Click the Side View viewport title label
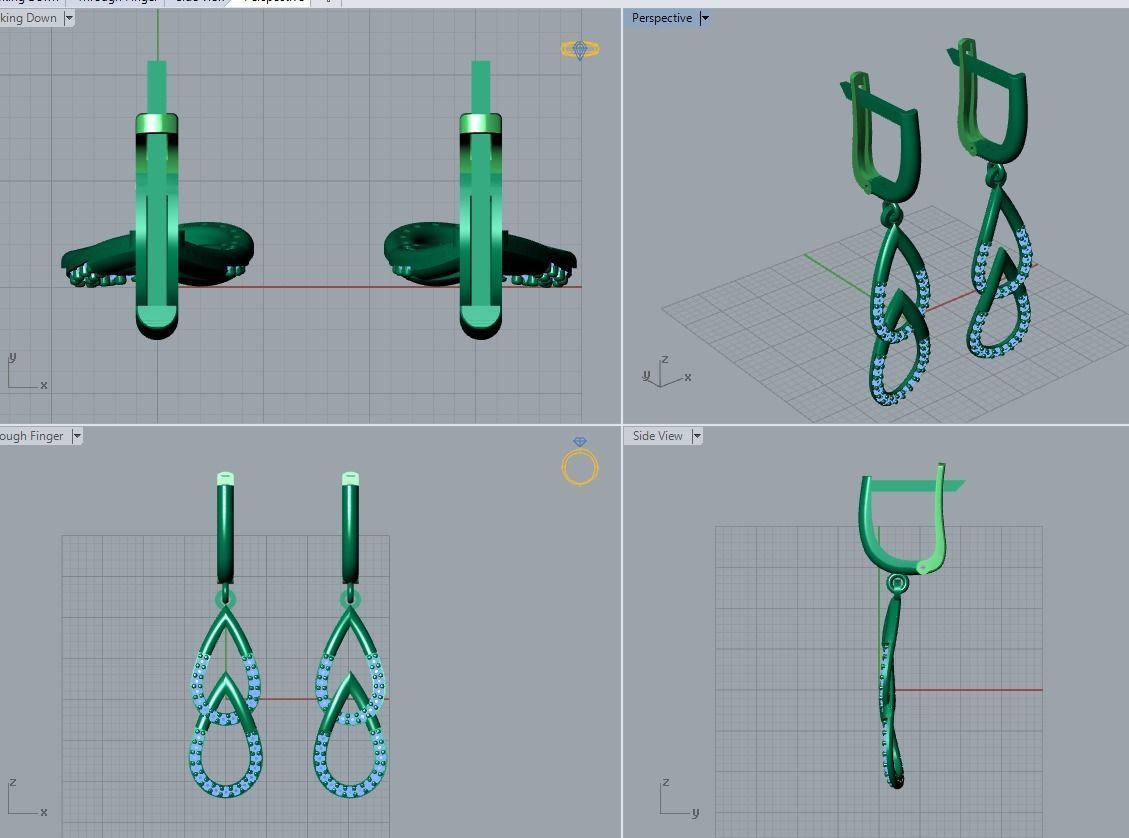The height and width of the screenshot is (838, 1129). (x=657, y=436)
